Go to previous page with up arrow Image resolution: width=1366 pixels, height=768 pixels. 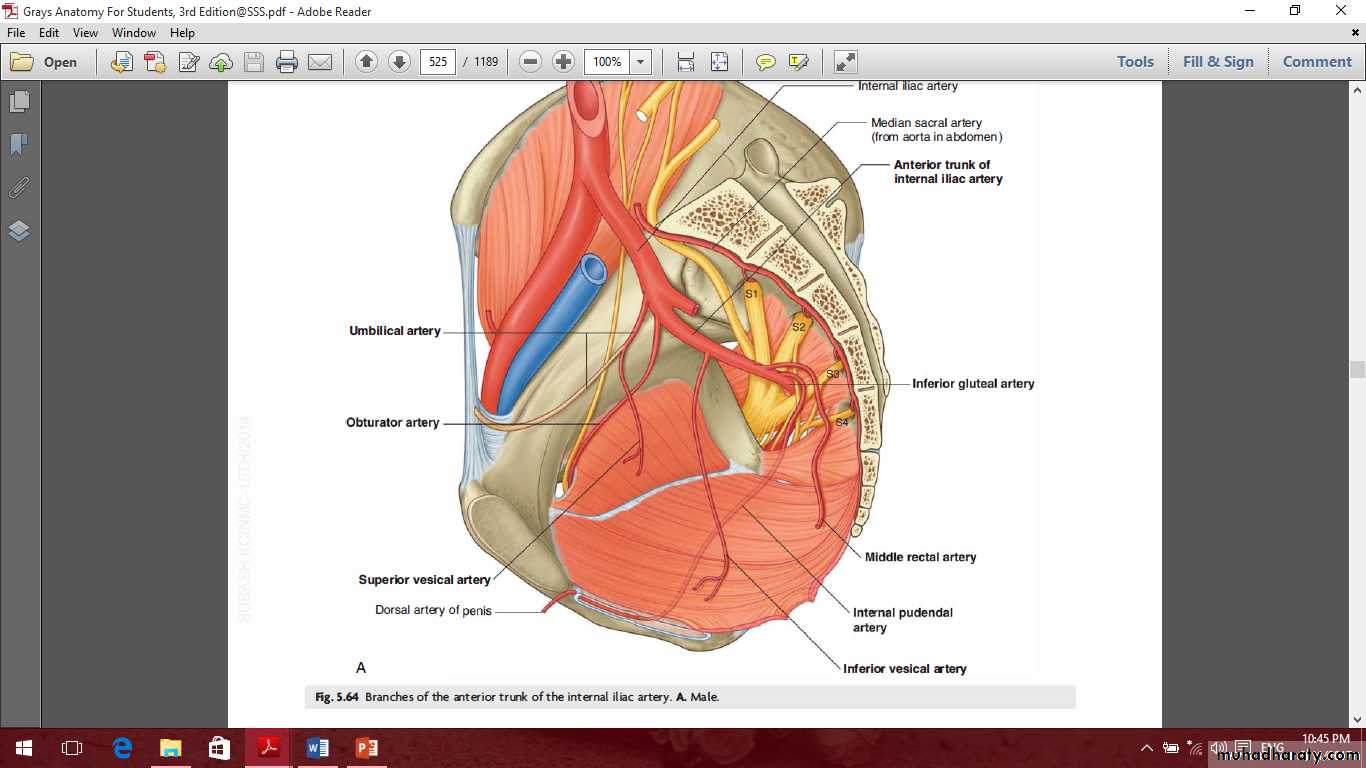[x=366, y=62]
